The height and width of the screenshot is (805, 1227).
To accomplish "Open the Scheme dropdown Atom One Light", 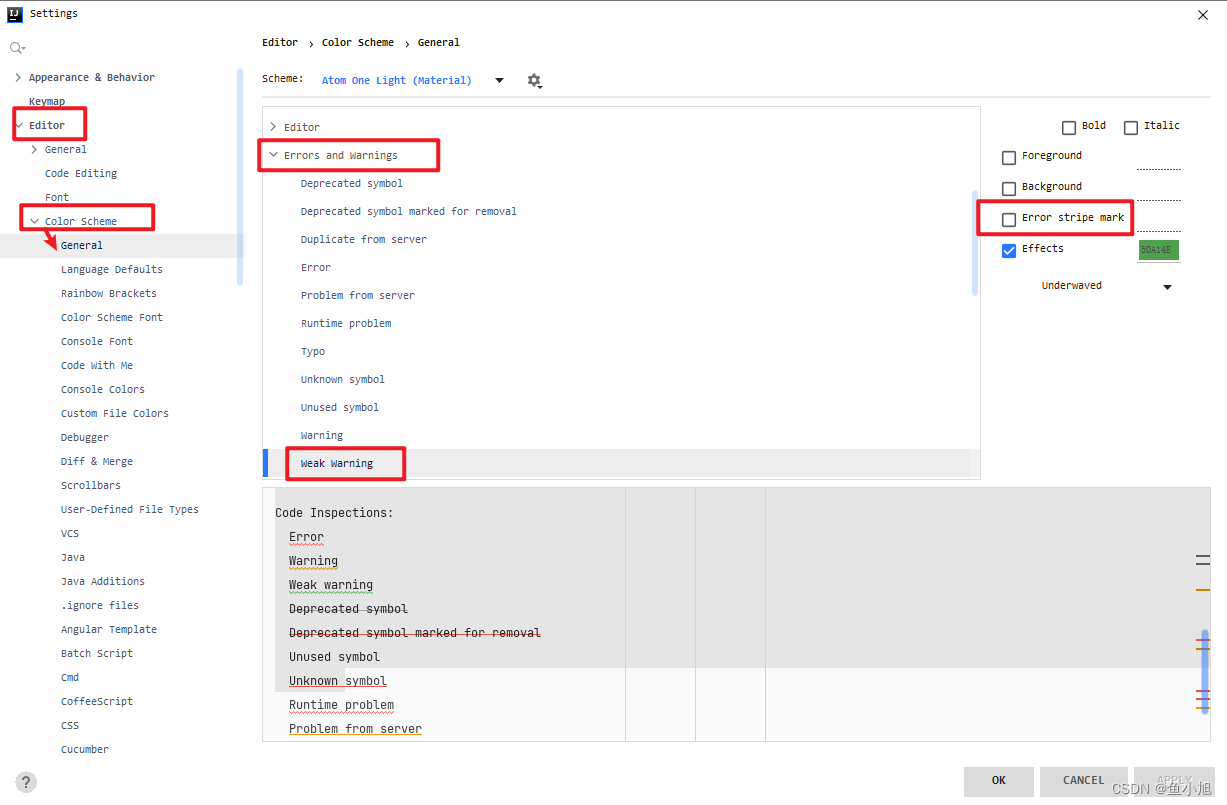I will coord(412,81).
